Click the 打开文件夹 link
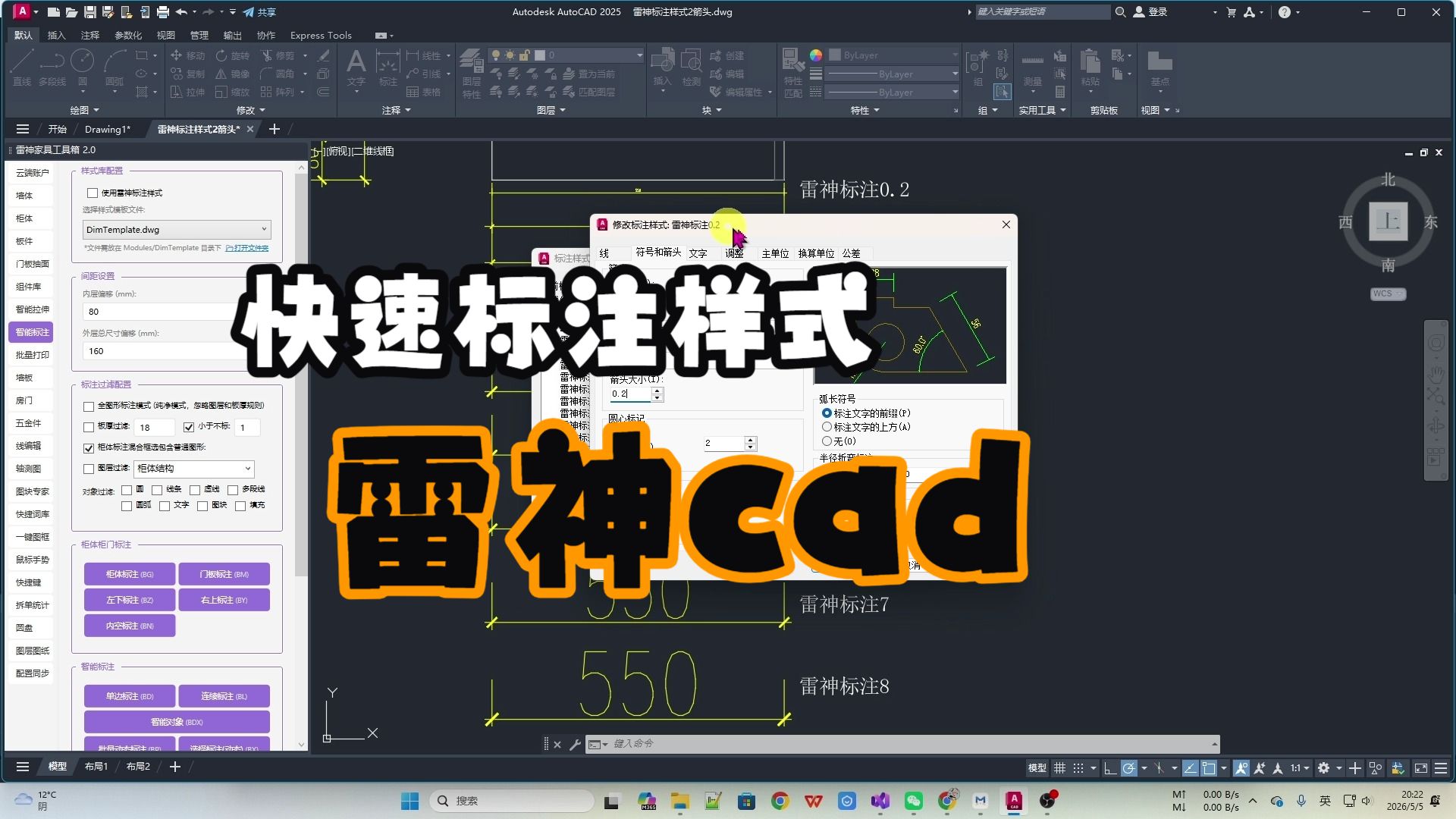Screen dimensions: 1456x819 pyautogui.click(x=246, y=248)
